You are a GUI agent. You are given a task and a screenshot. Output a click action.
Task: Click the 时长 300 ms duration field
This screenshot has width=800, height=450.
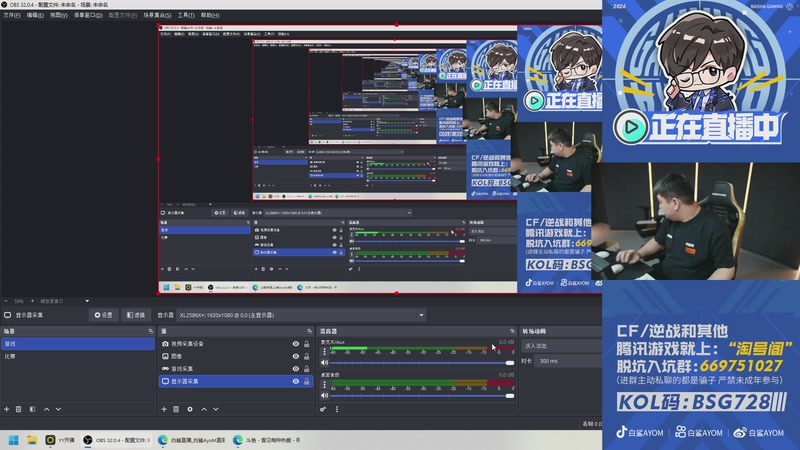[568, 361]
